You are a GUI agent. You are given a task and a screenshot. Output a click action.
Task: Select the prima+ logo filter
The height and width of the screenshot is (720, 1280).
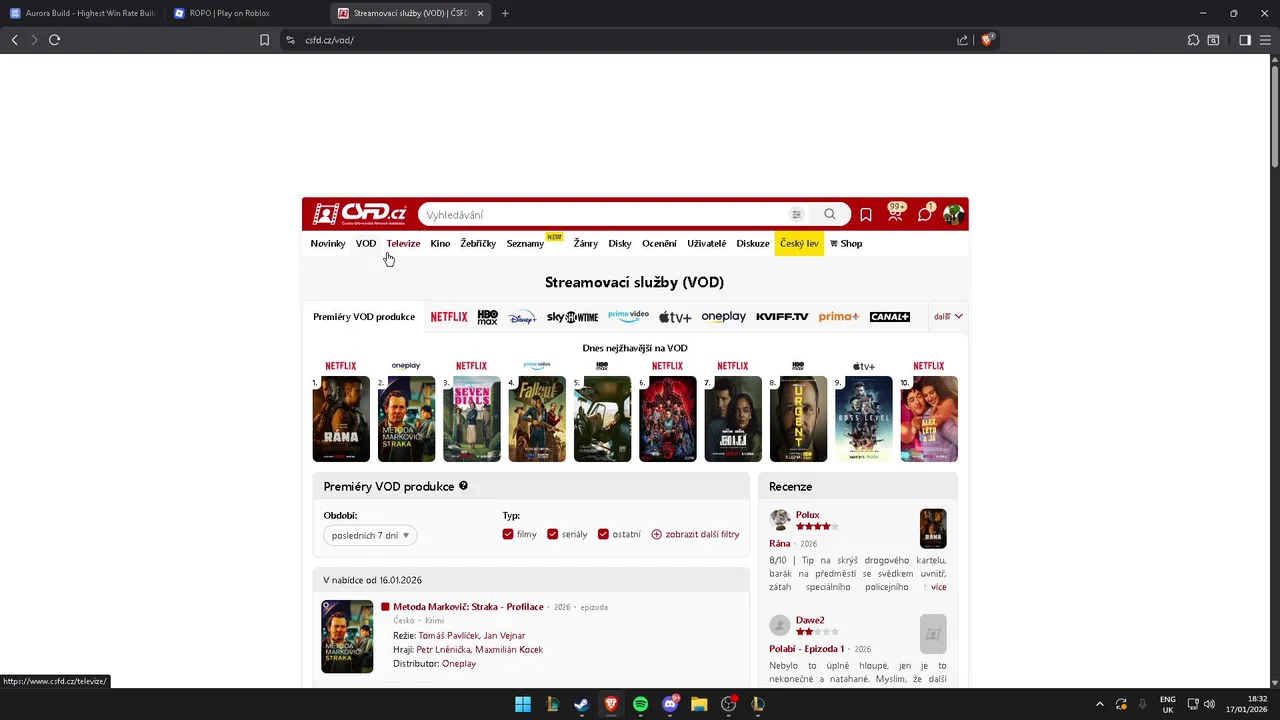tap(839, 317)
